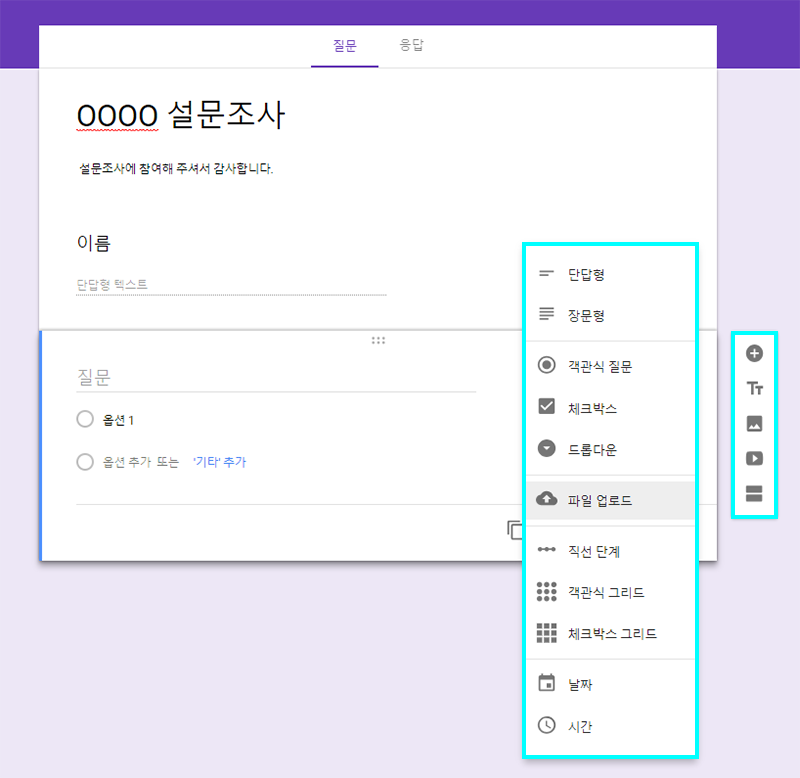Select 파일 업로드 menu option
Image resolution: width=800 pixels, height=778 pixels.
click(x=610, y=500)
